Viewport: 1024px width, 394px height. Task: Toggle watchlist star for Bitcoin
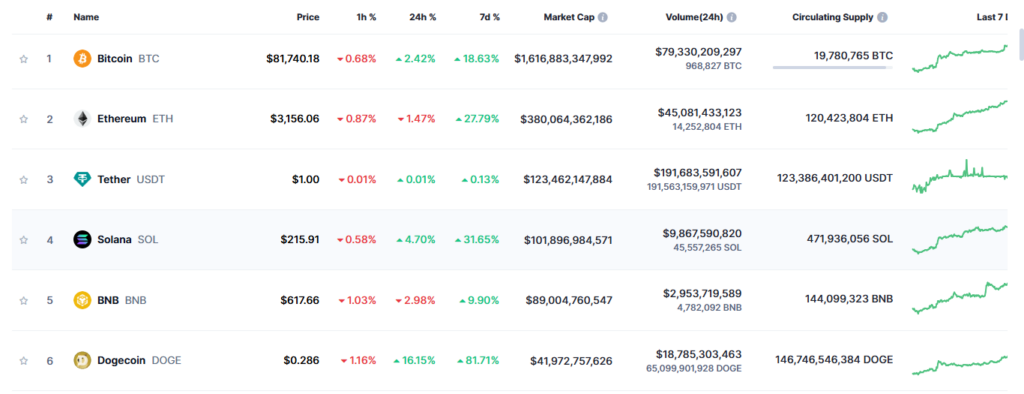pos(24,59)
